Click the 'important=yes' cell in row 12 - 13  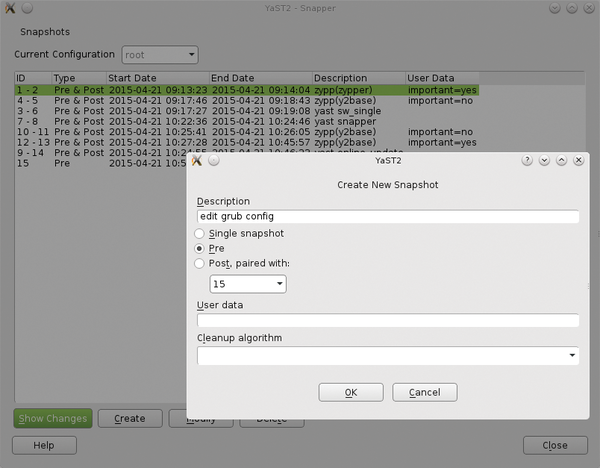442,142
